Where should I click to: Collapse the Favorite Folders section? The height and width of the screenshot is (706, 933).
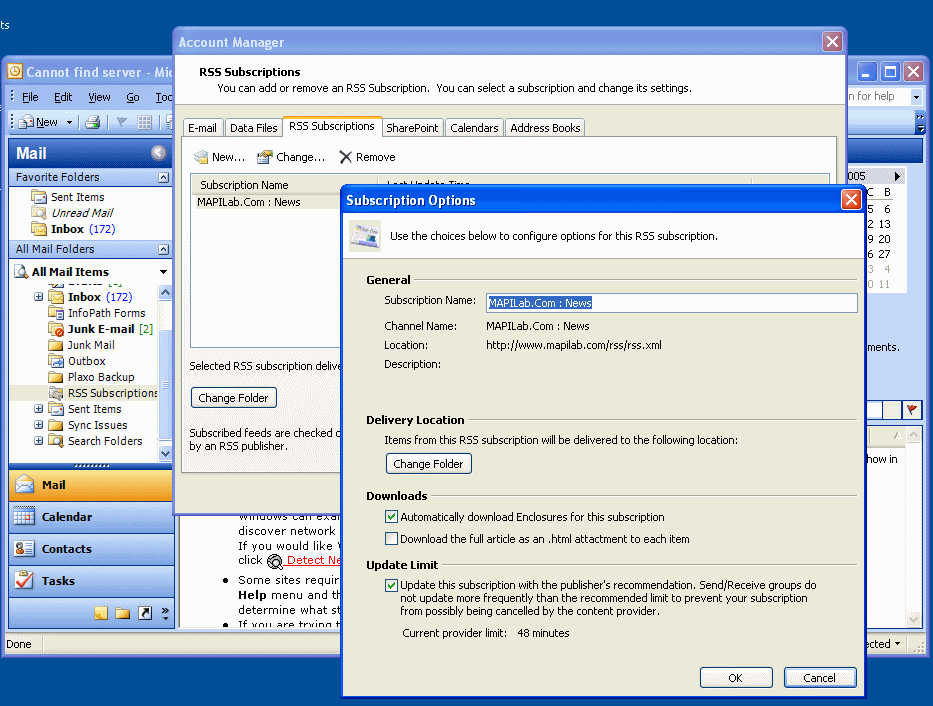164,177
